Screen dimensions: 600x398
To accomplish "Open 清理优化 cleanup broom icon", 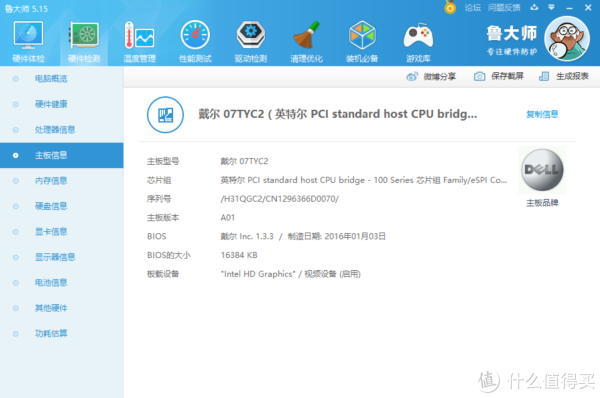I will pyautogui.click(x=306, y=41).
